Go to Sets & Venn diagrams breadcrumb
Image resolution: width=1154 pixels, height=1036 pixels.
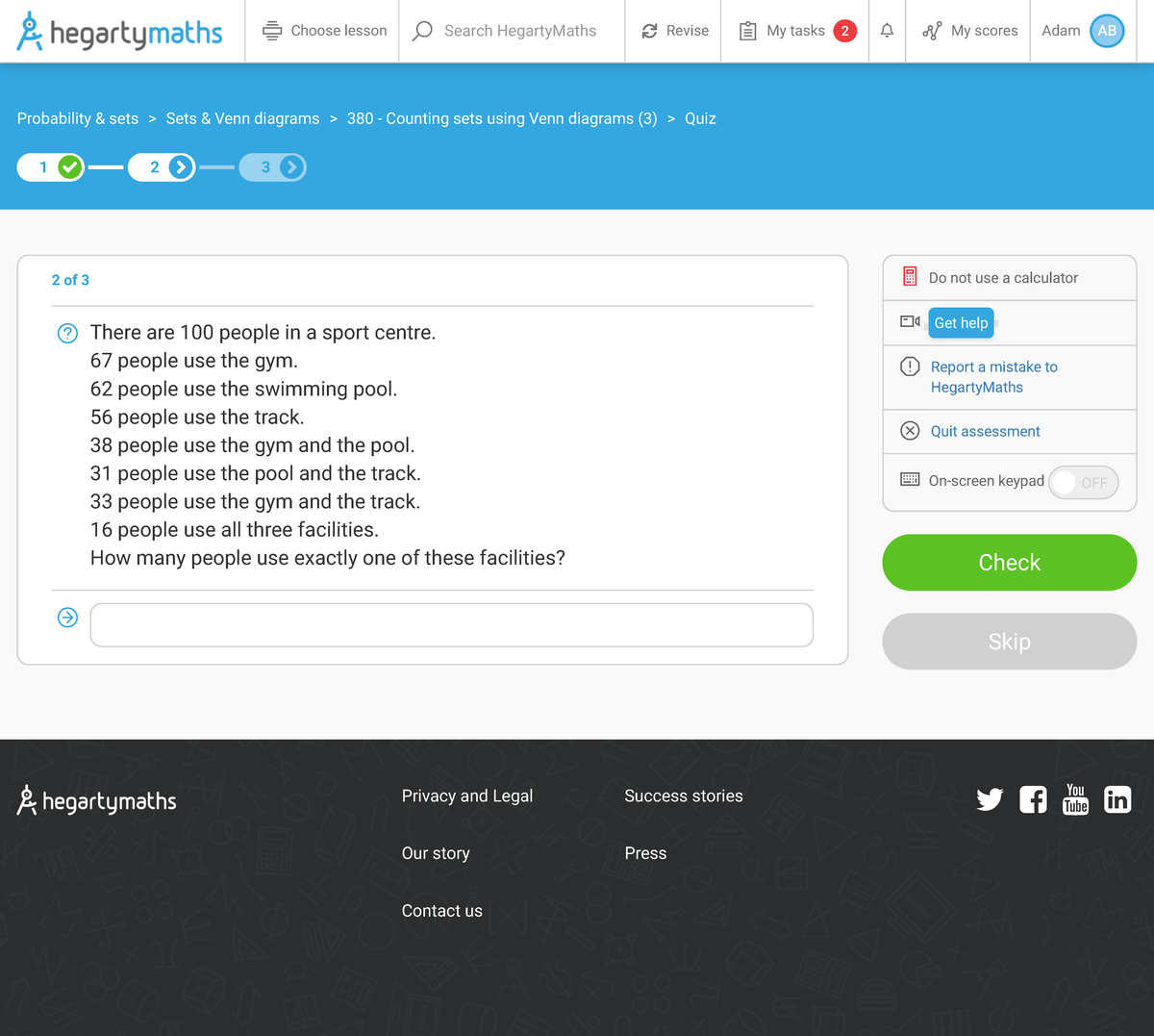click(242, 118)
